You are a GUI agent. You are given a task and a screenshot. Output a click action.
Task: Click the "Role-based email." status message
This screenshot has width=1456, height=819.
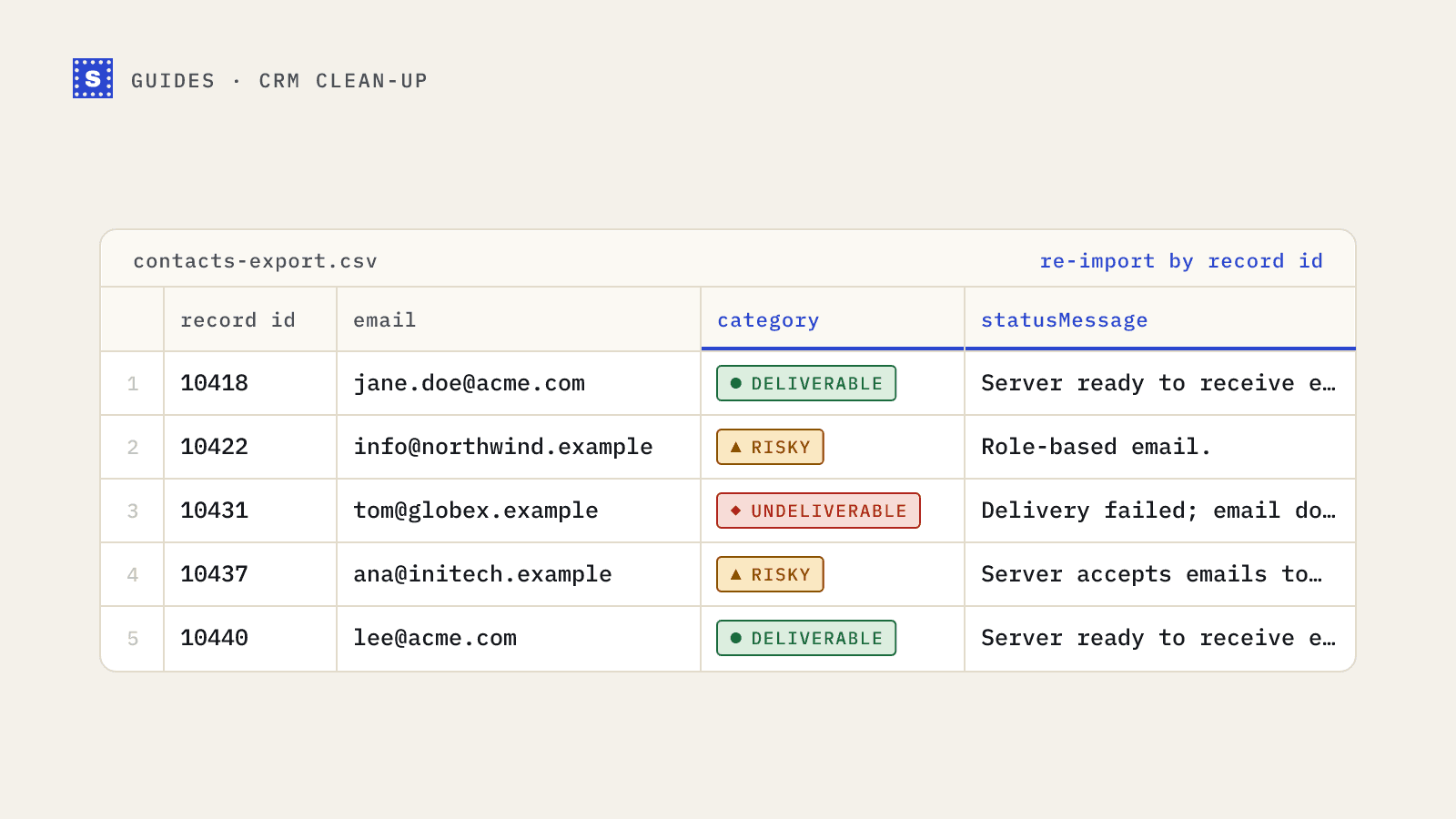click(1096, 447)
